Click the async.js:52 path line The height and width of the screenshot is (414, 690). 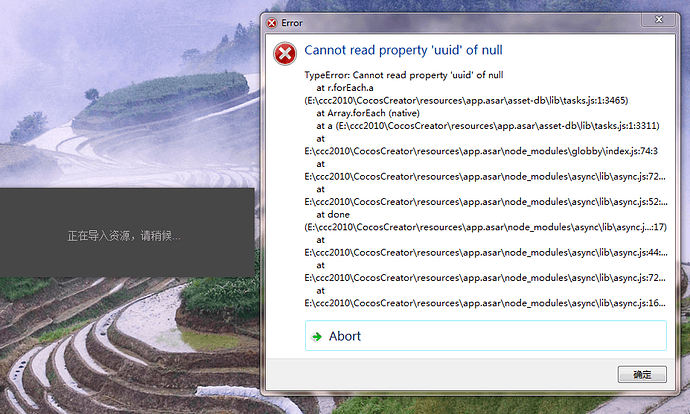click(x=486, y=202)
